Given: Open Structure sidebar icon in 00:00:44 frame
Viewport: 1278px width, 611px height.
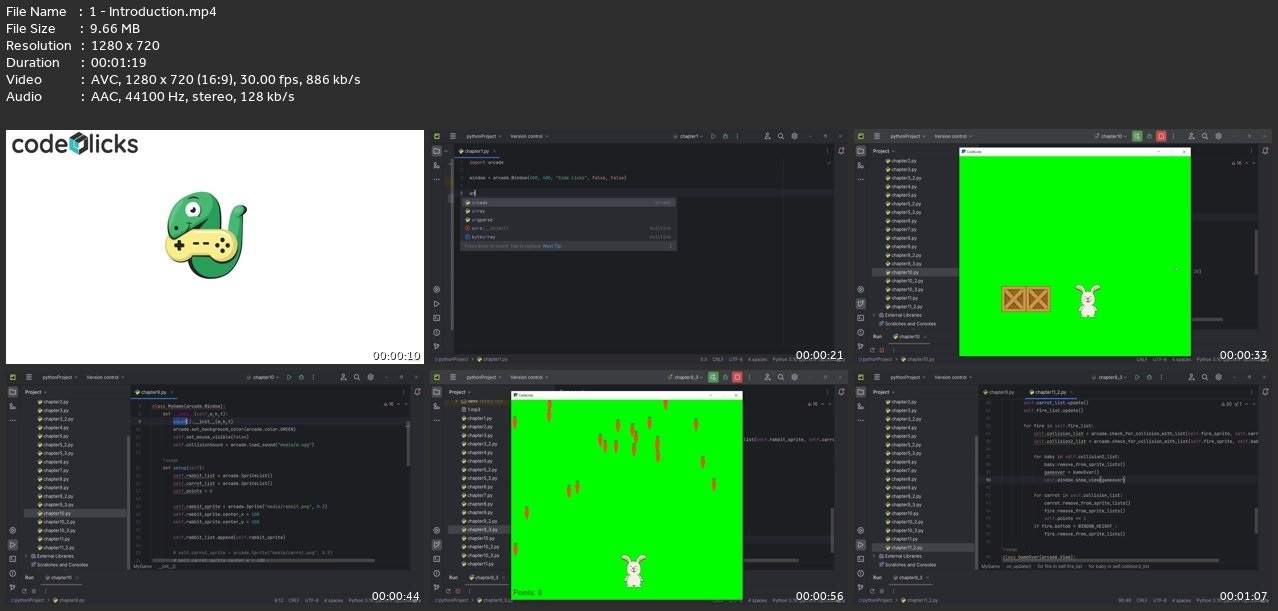Looking at the screenshot, I should (12, 406).
